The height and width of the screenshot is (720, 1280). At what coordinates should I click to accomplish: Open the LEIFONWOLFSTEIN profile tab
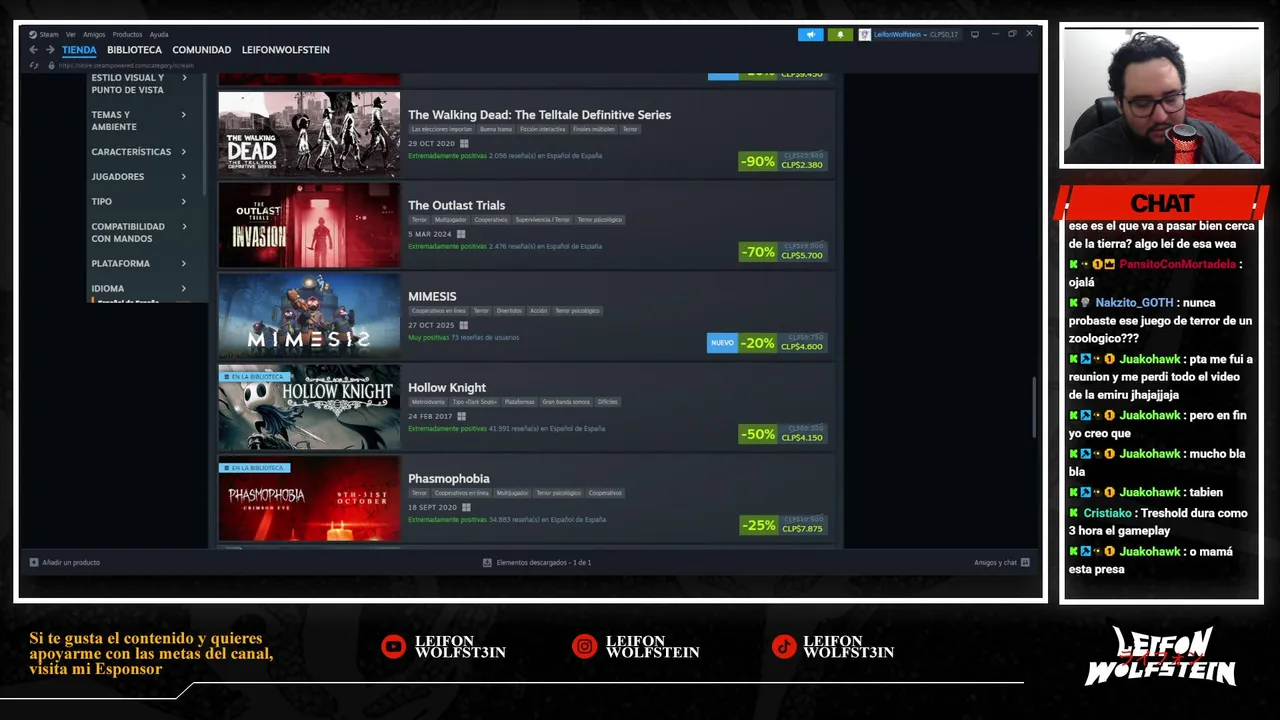point(286,50)
